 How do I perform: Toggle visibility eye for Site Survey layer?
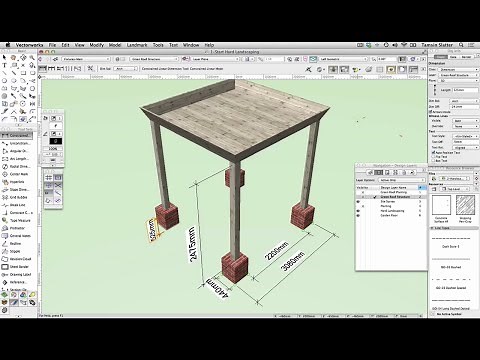358,202
